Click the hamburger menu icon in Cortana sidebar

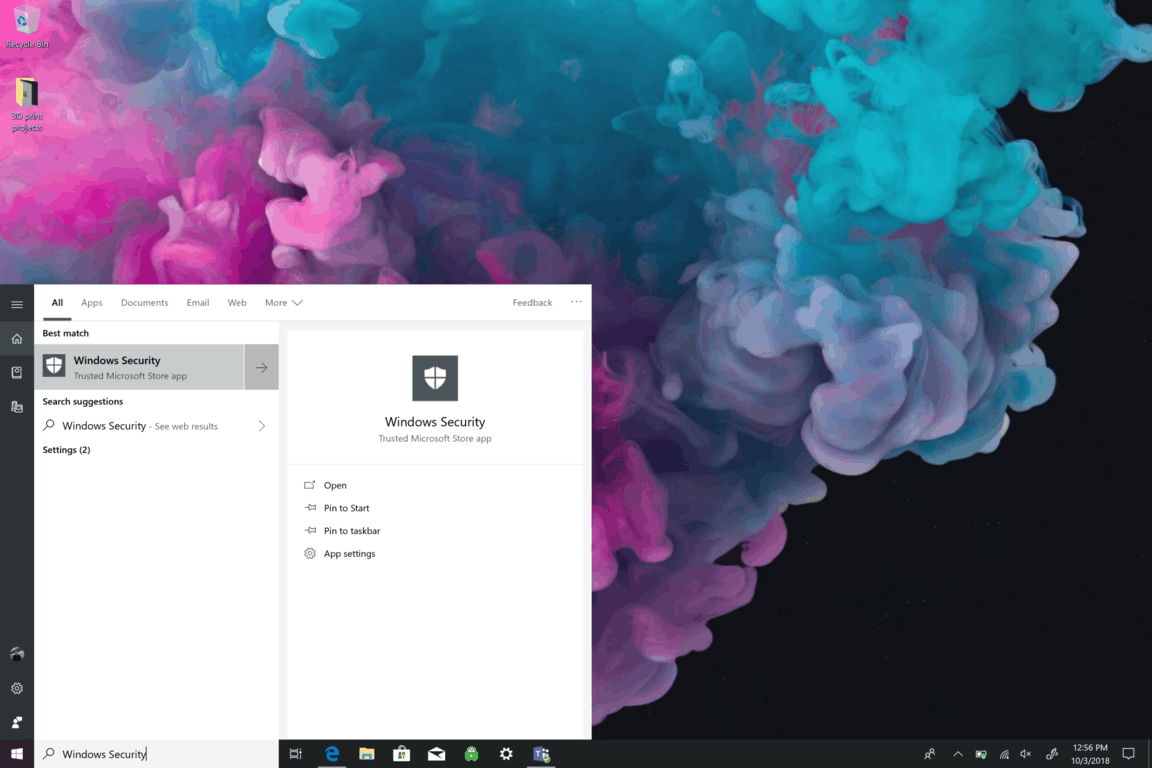coord(17,304)
